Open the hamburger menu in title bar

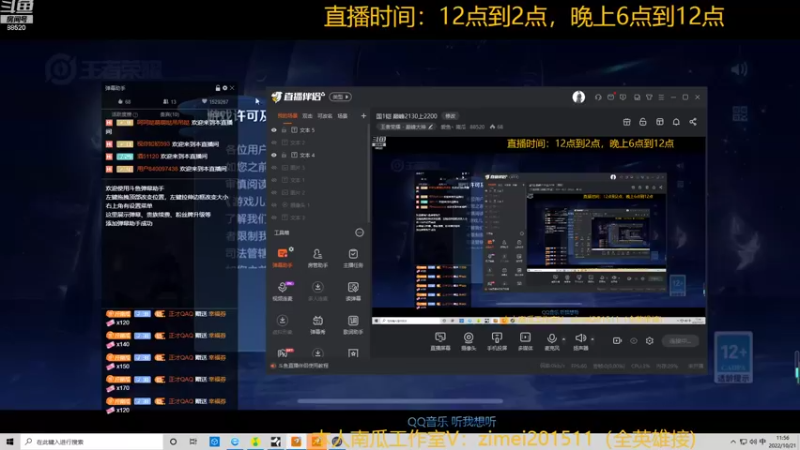point(661,97)
